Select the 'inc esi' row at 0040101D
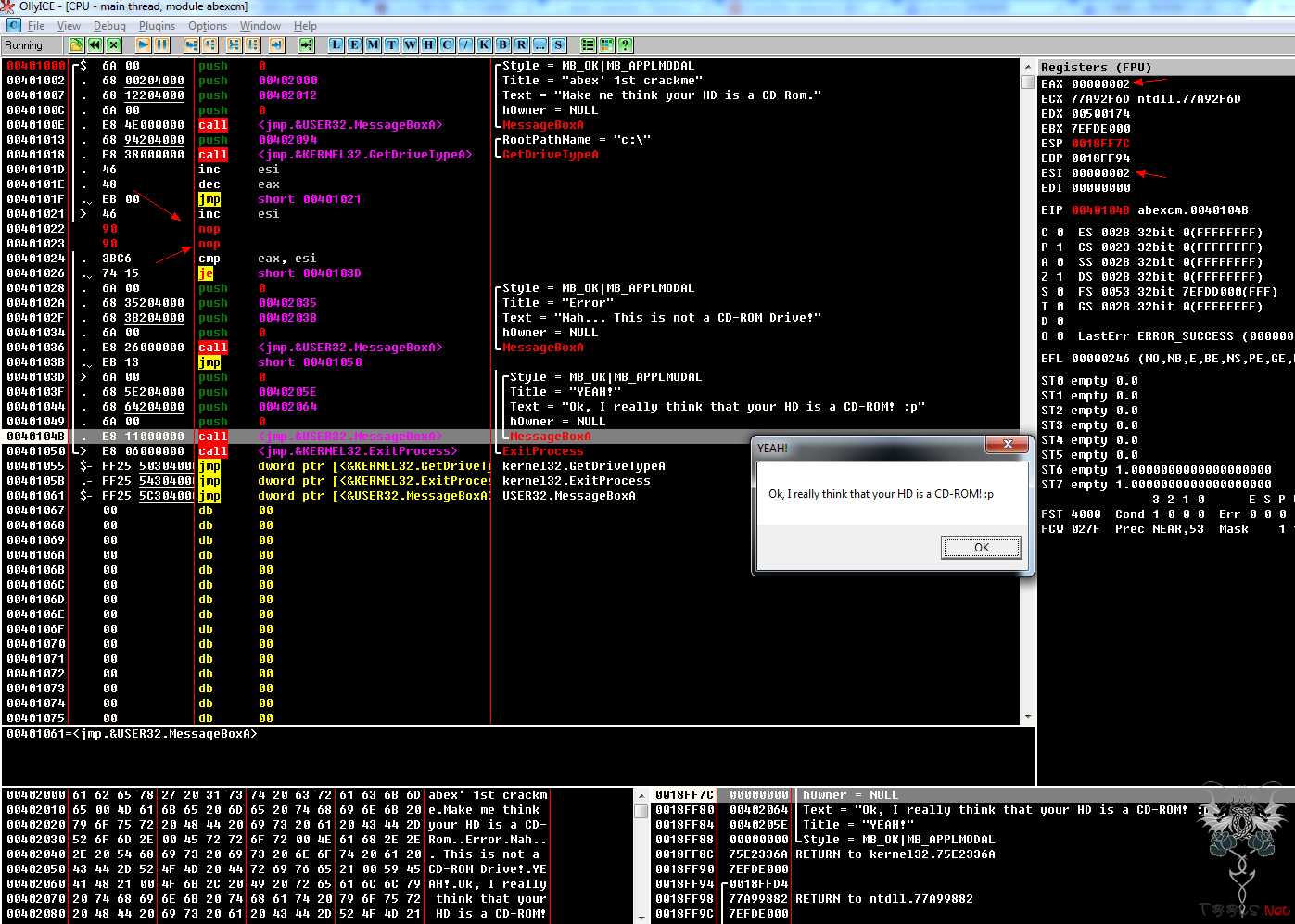 point(512,170)
